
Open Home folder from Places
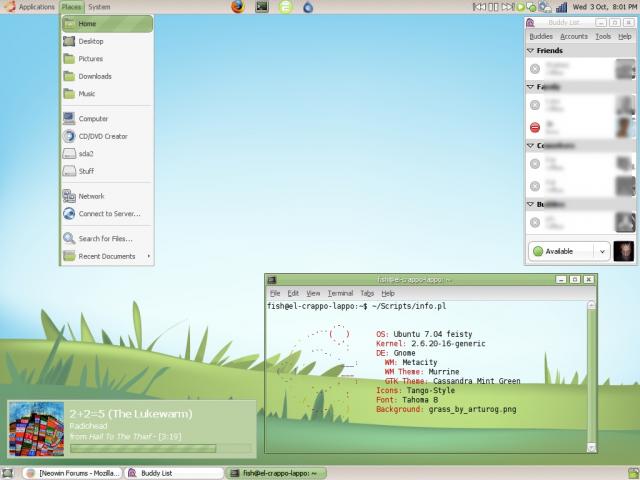pyautogui.click(x=107, y=24)
